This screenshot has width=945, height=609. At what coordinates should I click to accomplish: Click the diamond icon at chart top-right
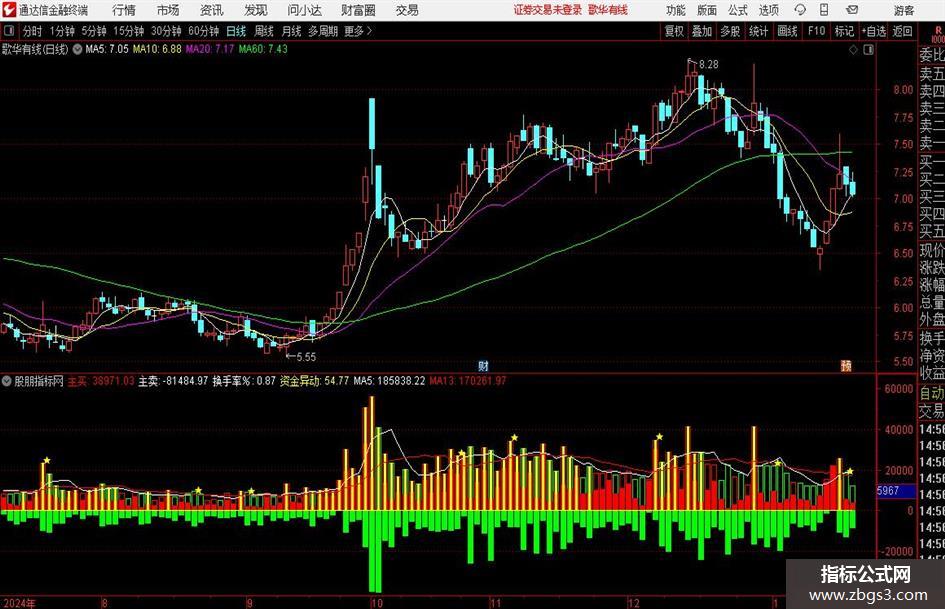pos(853,50)
